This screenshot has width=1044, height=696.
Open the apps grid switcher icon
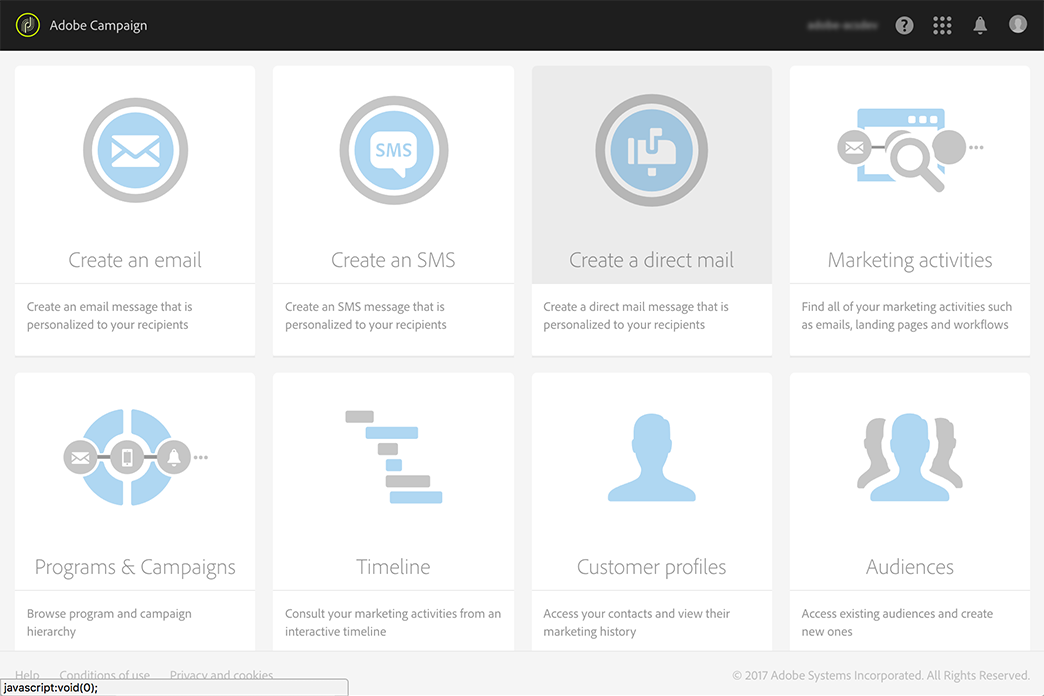pos(942,25)
